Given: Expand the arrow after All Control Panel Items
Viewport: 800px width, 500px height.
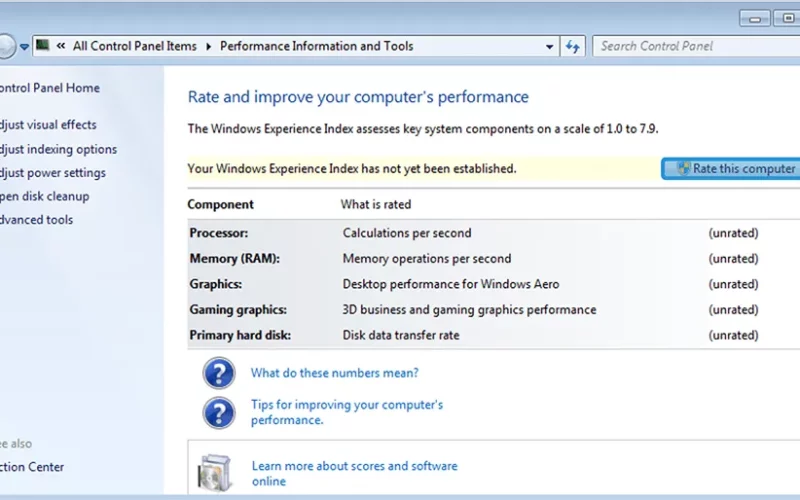Looking at the screenshot, I should (208, 46).
